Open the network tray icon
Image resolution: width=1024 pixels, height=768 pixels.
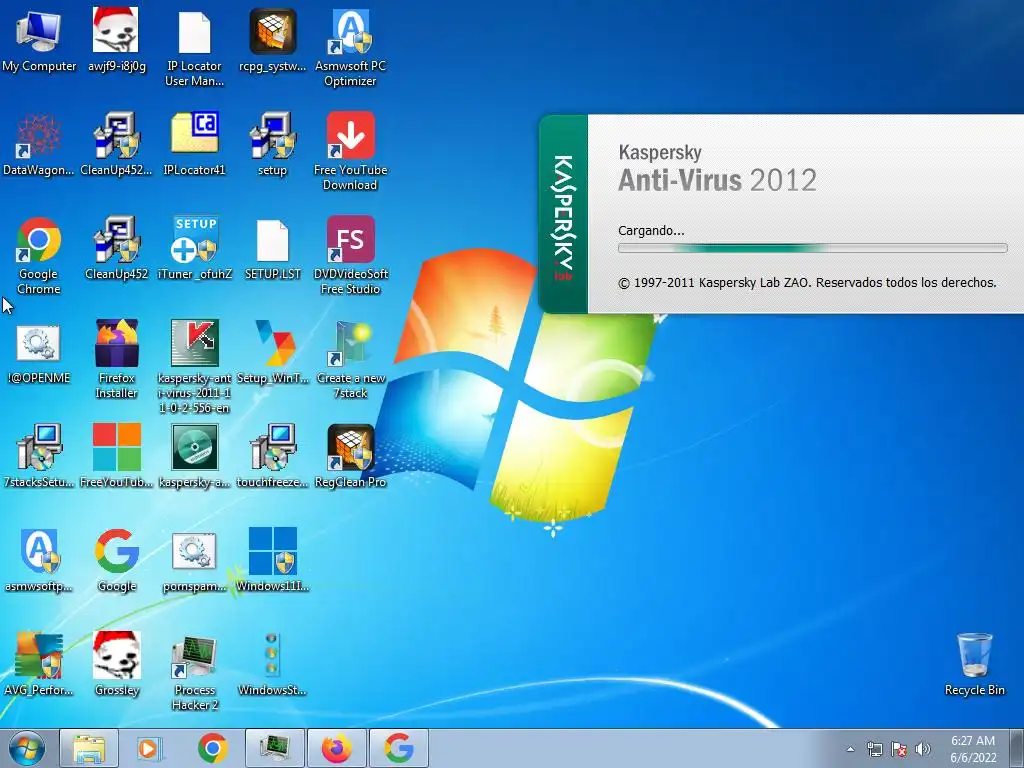tap(874, 749)
